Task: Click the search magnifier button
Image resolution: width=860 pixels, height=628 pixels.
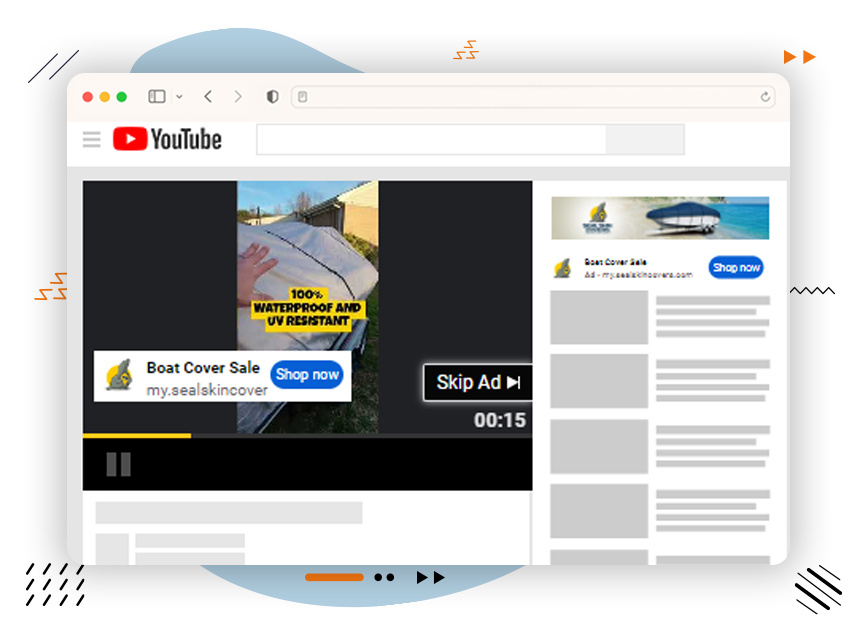Action: coord(643,139)
